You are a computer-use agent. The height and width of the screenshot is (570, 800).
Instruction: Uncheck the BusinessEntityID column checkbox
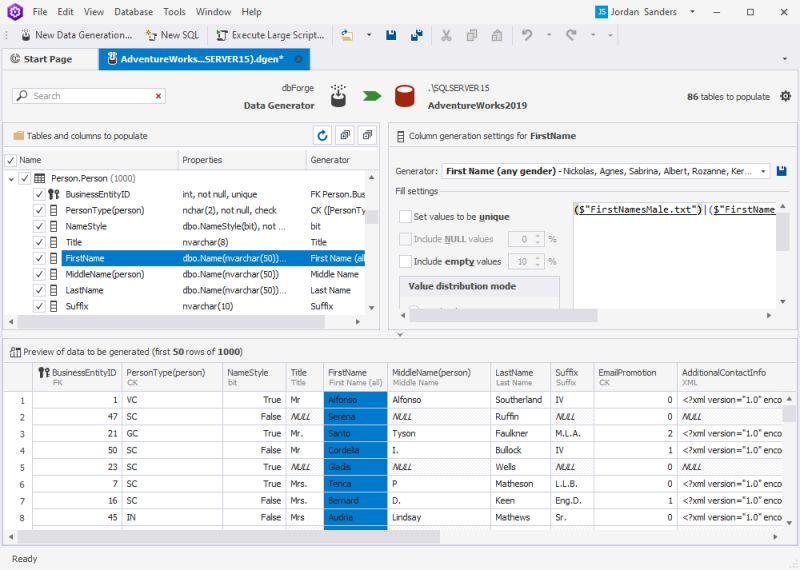(x=39, y=194)
